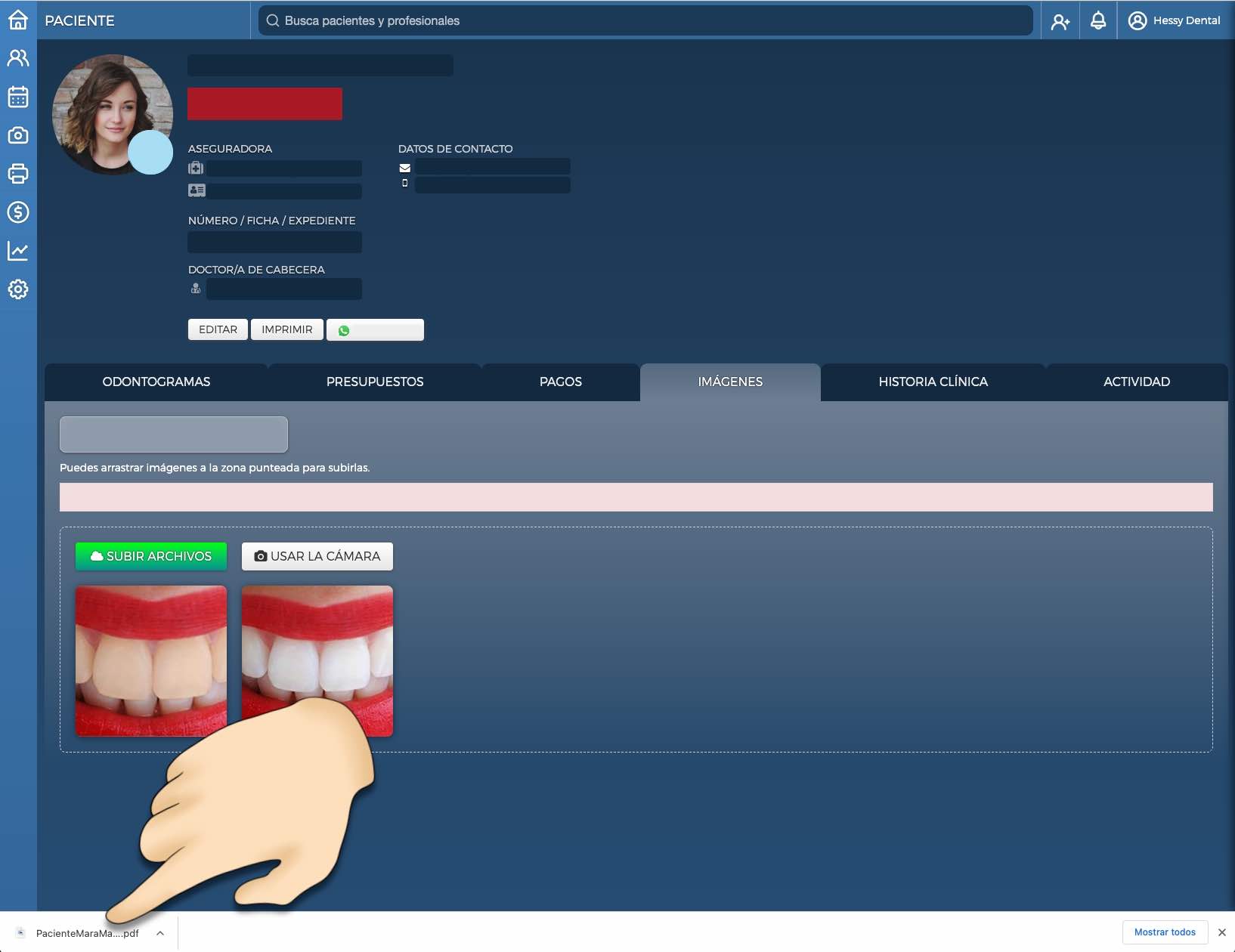This screenshot has height=952, width=1235.
Task: Open the Dollar finances sidebar icon
Action: click(18, 212)
